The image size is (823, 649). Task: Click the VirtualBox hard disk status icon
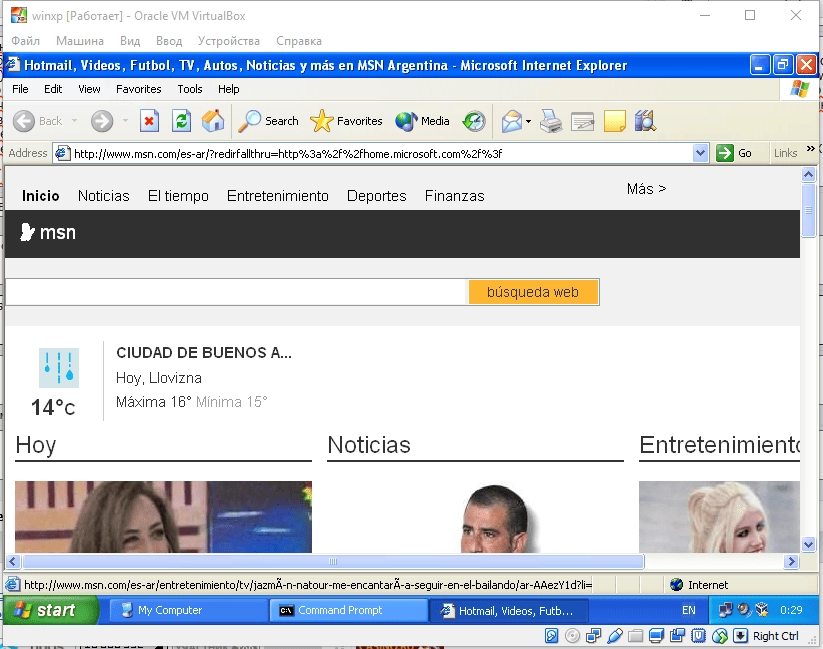pos(551,636)
